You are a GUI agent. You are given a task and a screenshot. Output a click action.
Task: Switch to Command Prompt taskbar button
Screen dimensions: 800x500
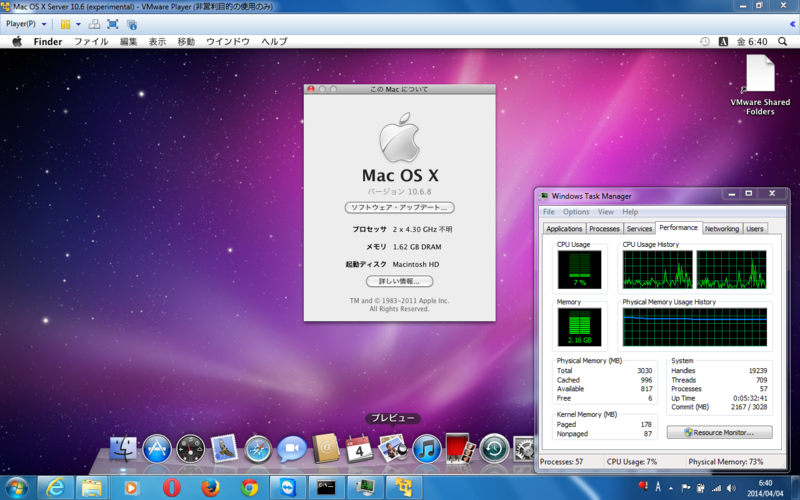(x=326, y=488)
